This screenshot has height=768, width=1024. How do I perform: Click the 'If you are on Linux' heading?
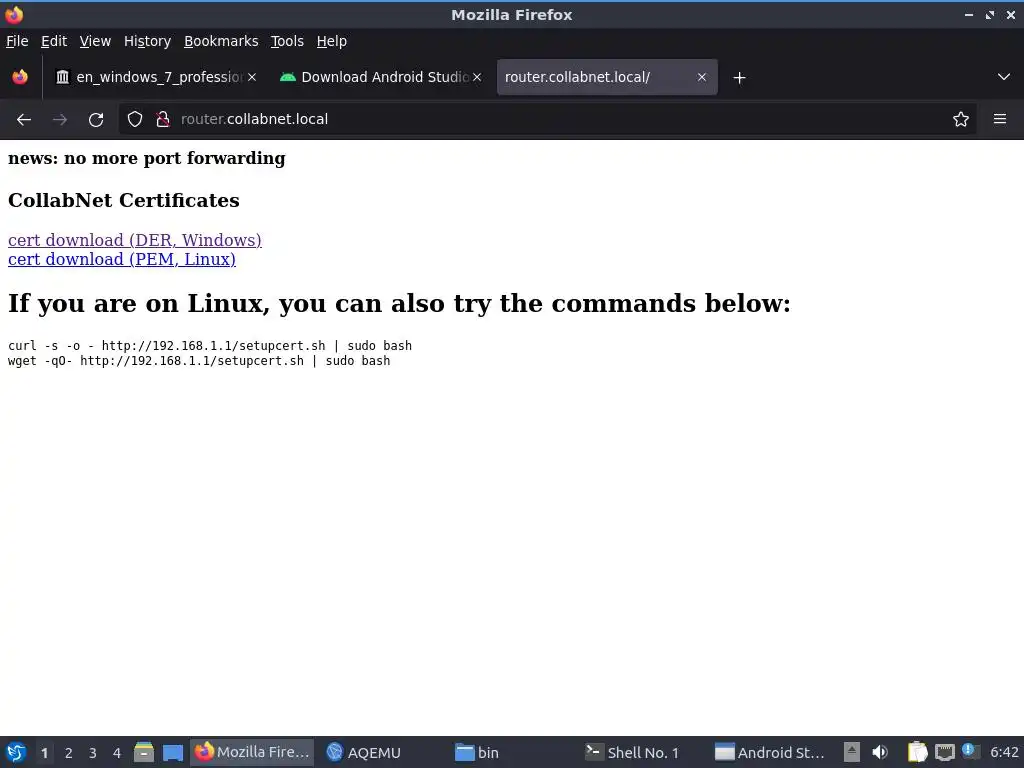[399, 303]
